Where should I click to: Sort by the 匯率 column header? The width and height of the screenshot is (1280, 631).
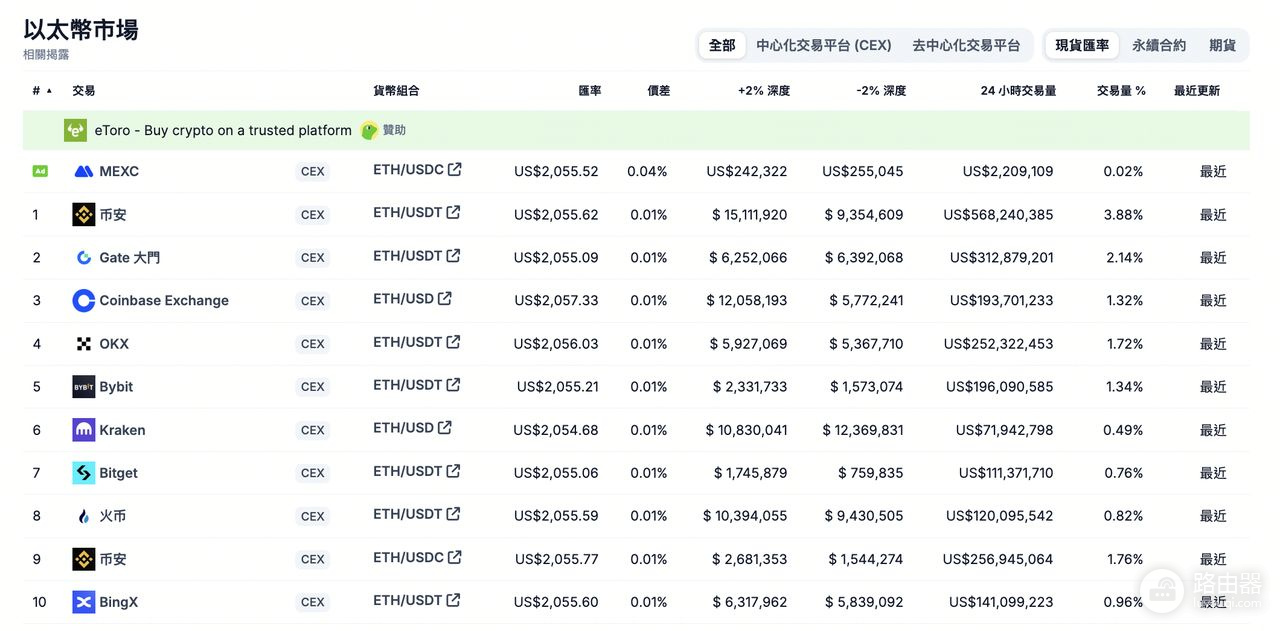click(590, 90)
